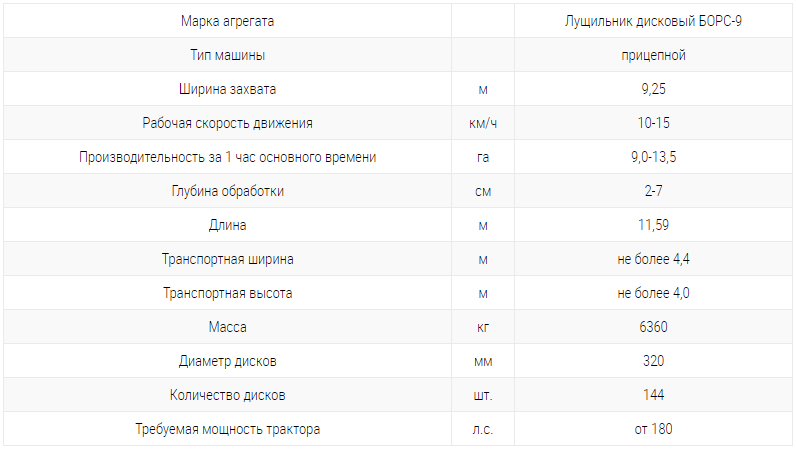Select the 9,0-13,5 productivity value
This screenshot has height=449, width=796.
654,157
